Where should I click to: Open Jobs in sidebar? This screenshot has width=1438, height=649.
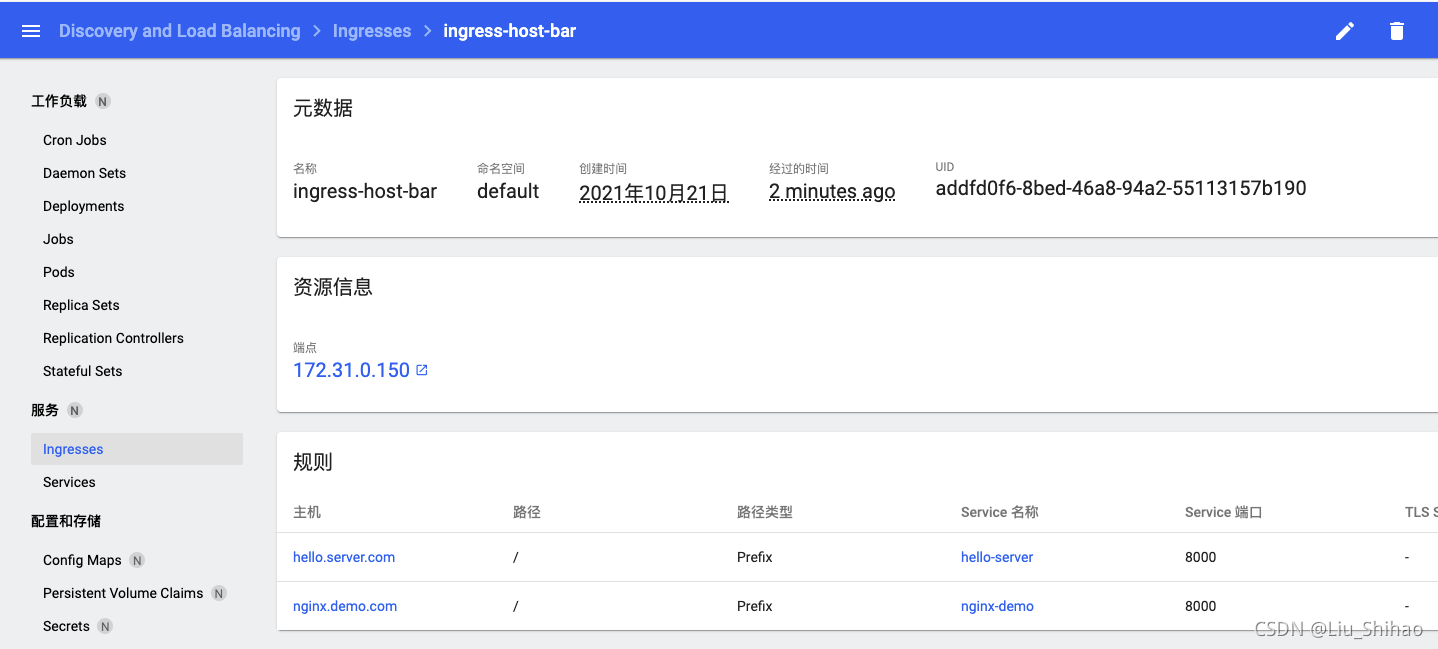click(59, 239)
